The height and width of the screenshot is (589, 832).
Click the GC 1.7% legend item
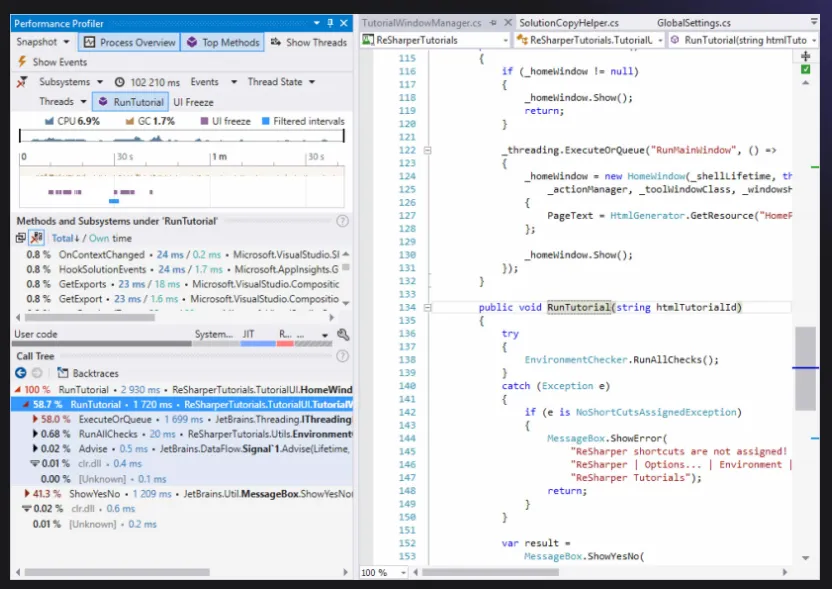coord(150,122)
